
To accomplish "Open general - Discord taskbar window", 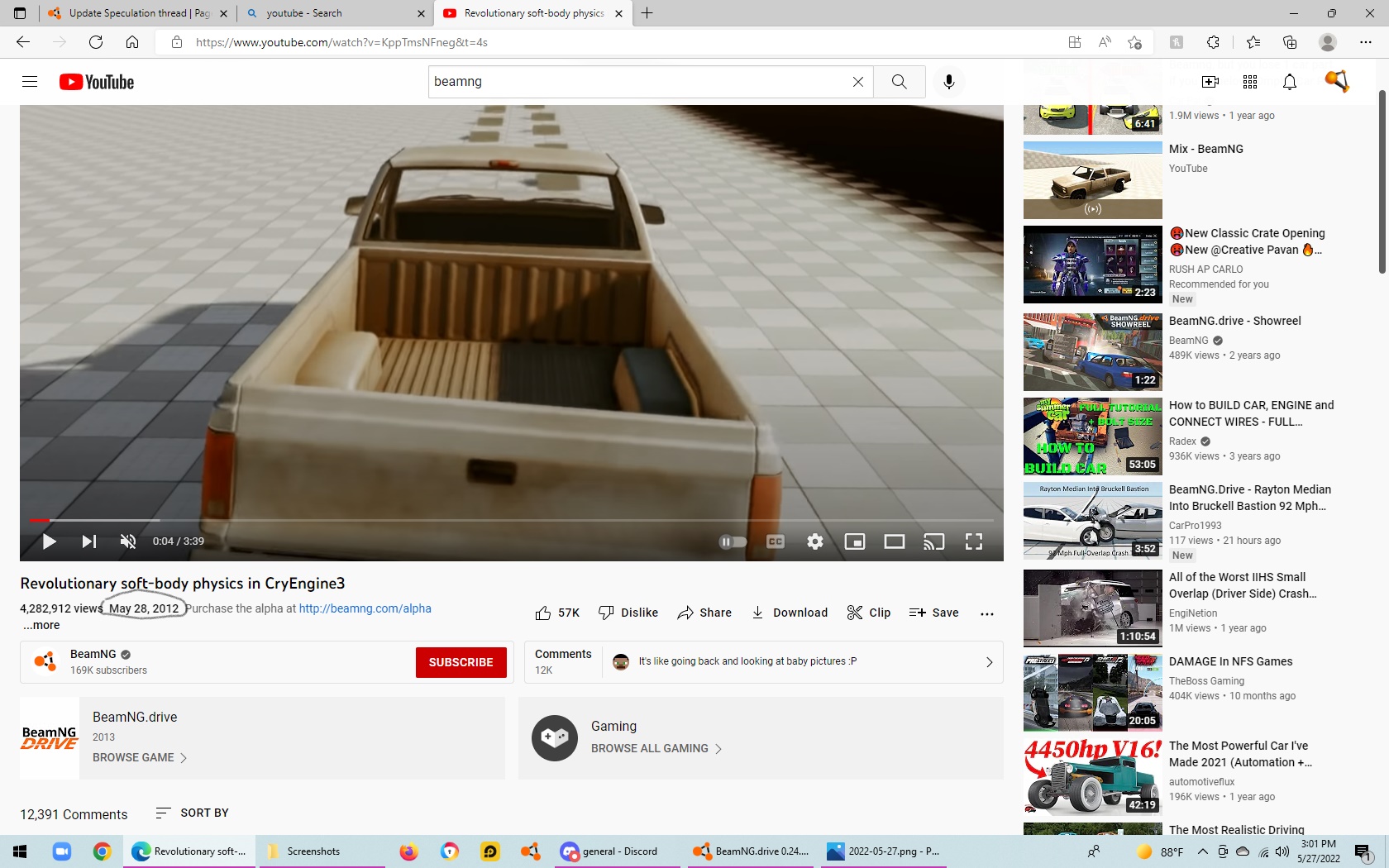I will [616, 851].
